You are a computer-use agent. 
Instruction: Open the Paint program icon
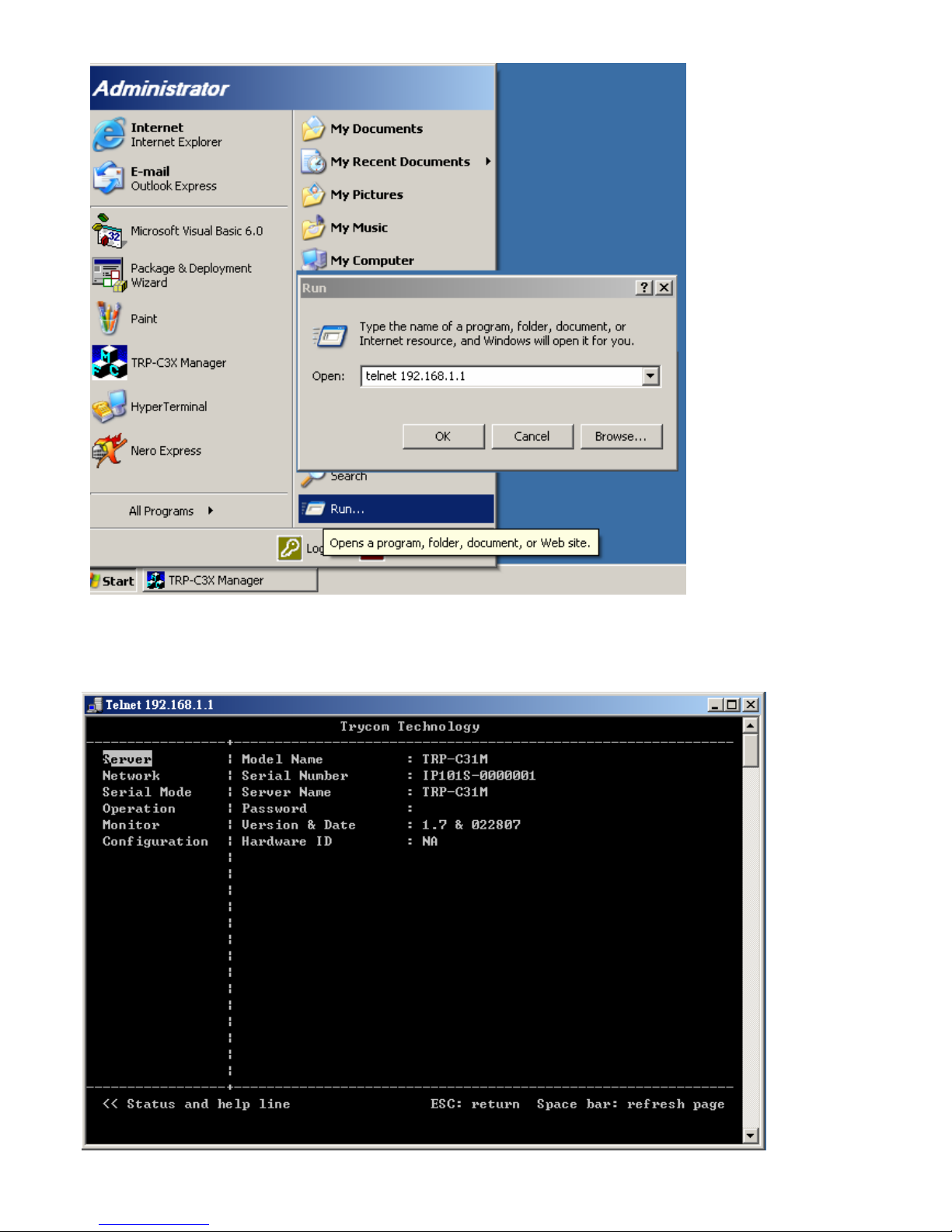pos(109,319)
